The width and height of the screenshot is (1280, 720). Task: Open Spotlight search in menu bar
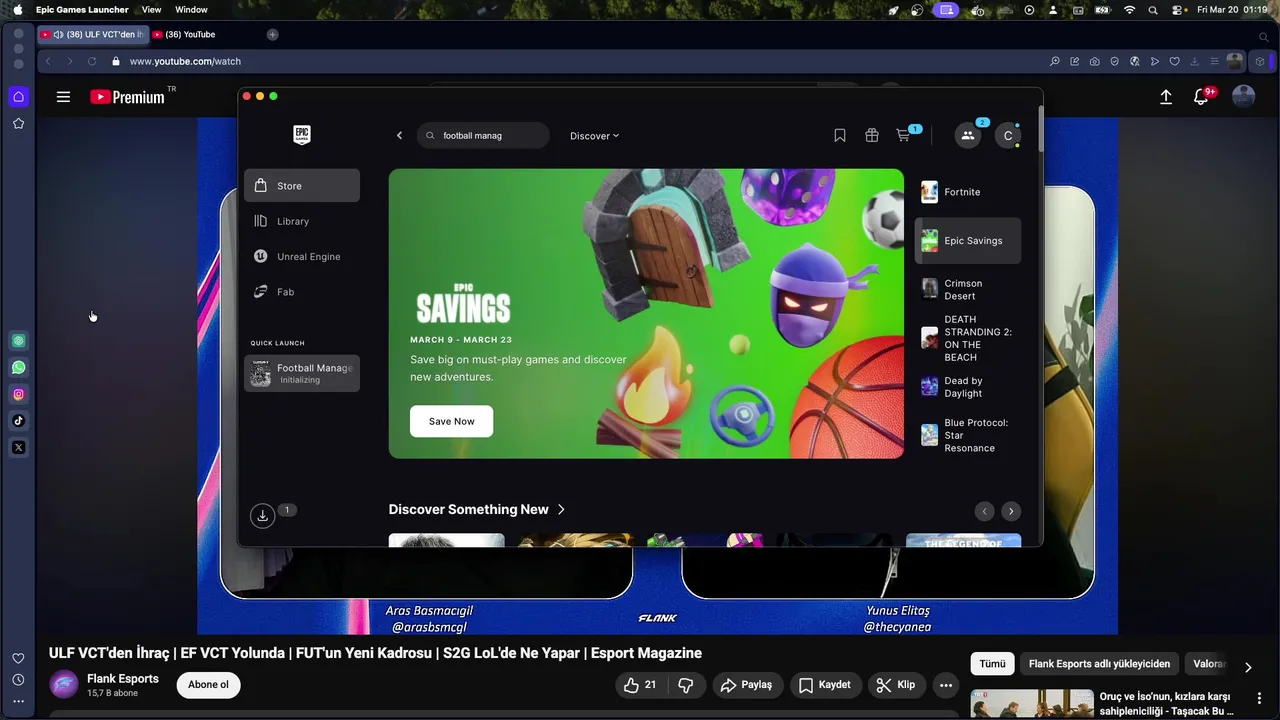(x=1153, y=9)
